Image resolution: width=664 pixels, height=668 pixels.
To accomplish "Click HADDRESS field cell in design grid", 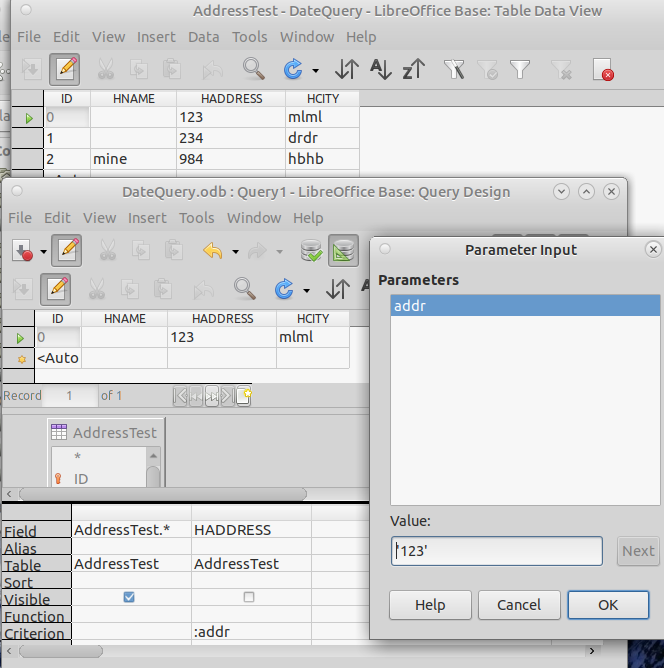I will 251,530.
